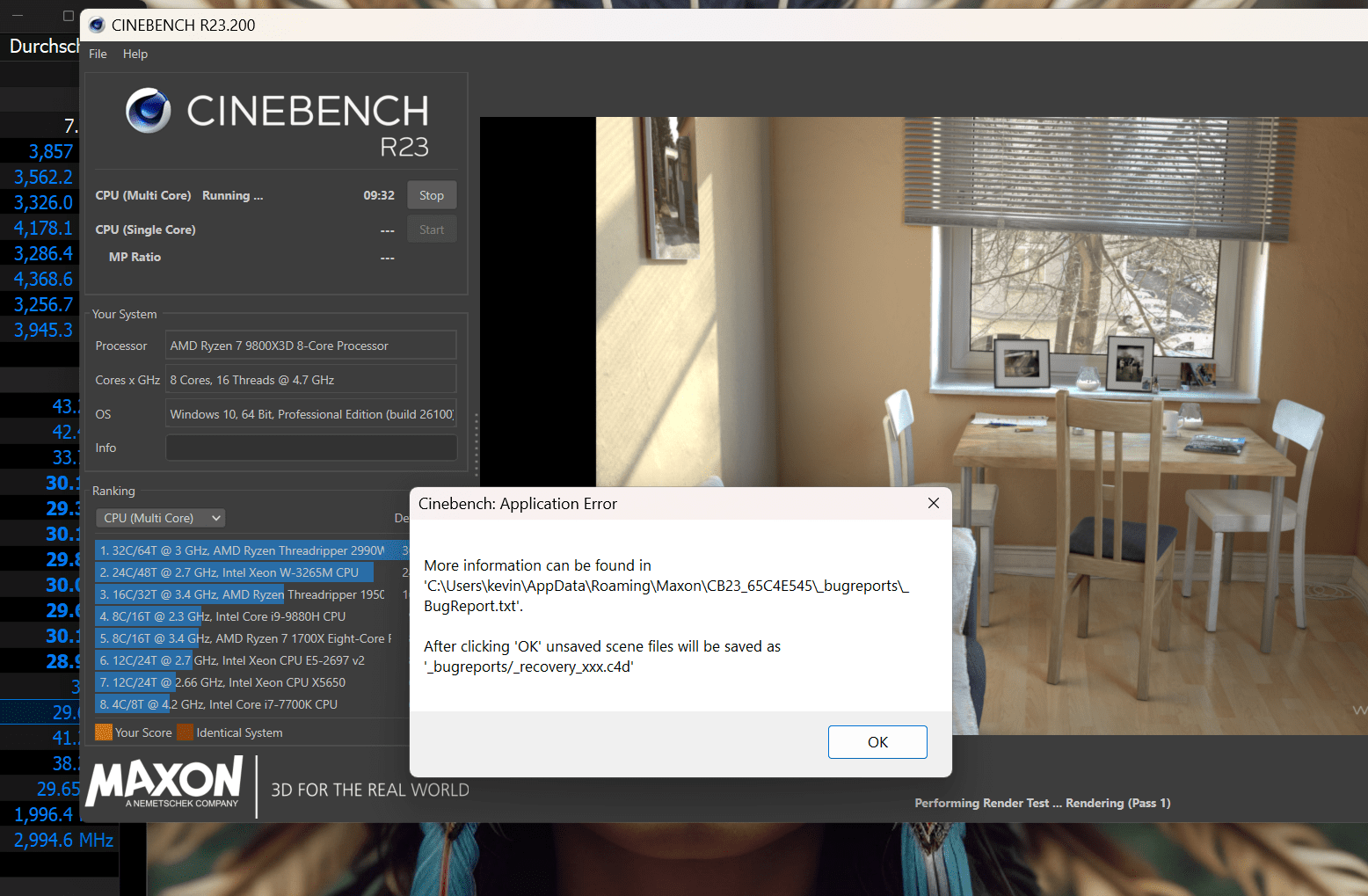Viewport: 1368px width, 896px height.
Task: Click the 3,857 value in background window
Action: click(51, 151)
